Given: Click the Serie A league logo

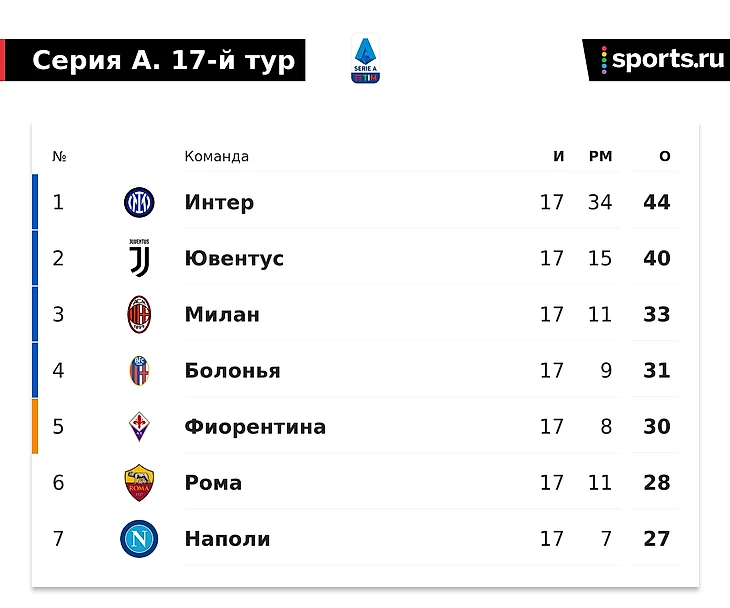Looking at the screenshot, I should 365,60.
